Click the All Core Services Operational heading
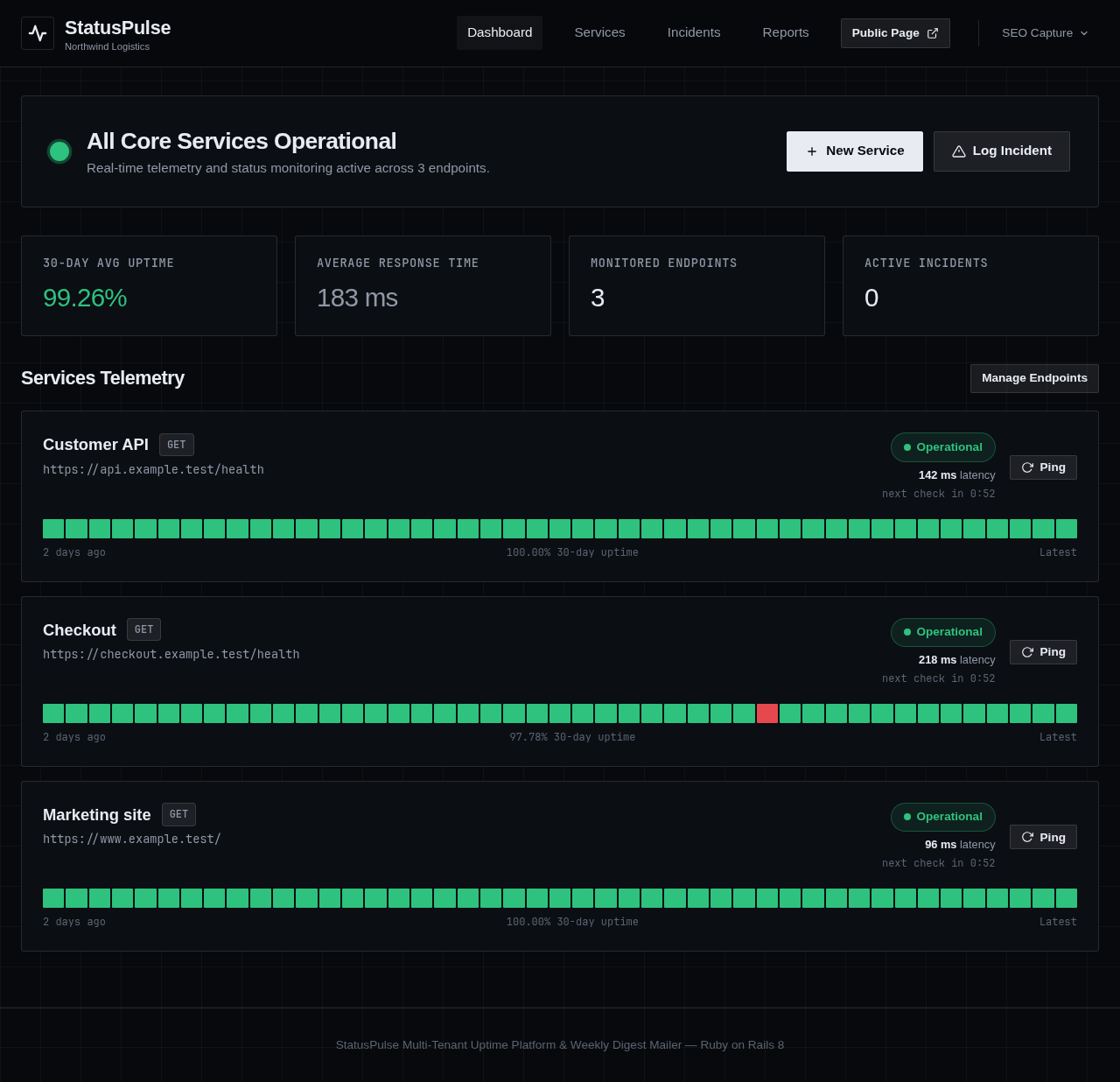This screenshot has height=1082, width=1120. [x=241, y=141]
